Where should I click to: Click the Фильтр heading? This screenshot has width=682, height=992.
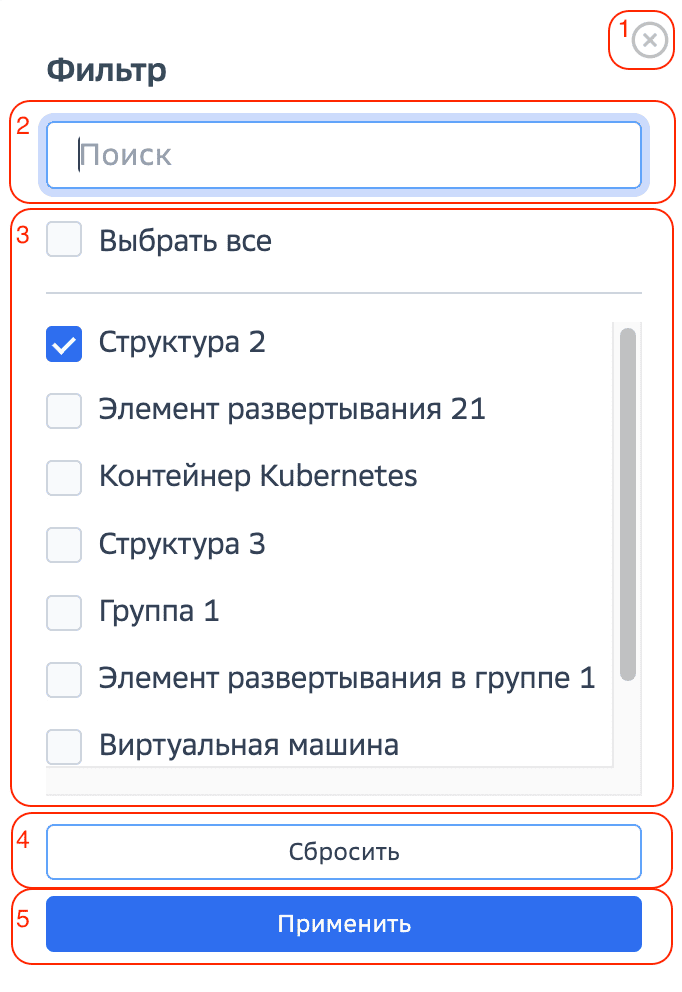(106, 70)
